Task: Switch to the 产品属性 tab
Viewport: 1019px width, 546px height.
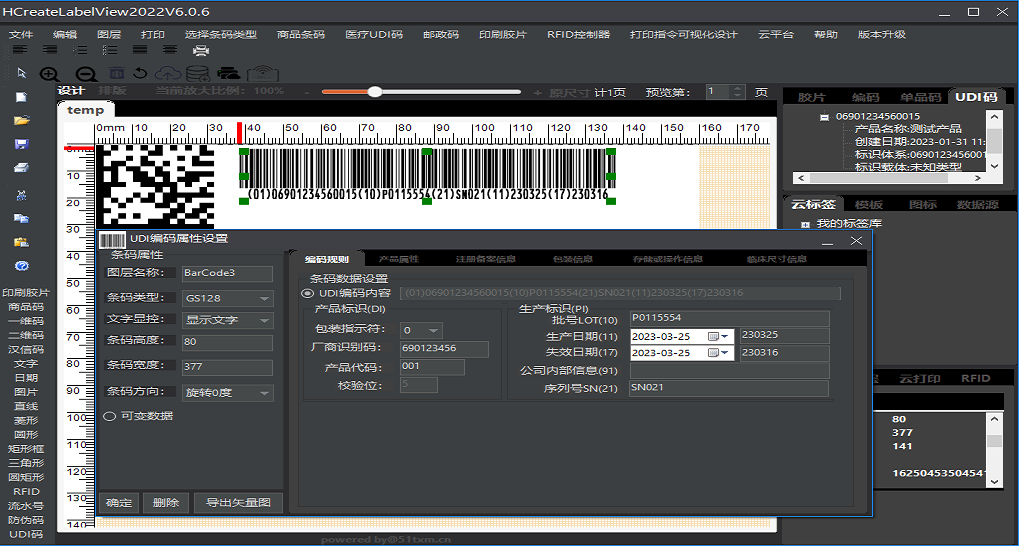Action: (398, 259)
